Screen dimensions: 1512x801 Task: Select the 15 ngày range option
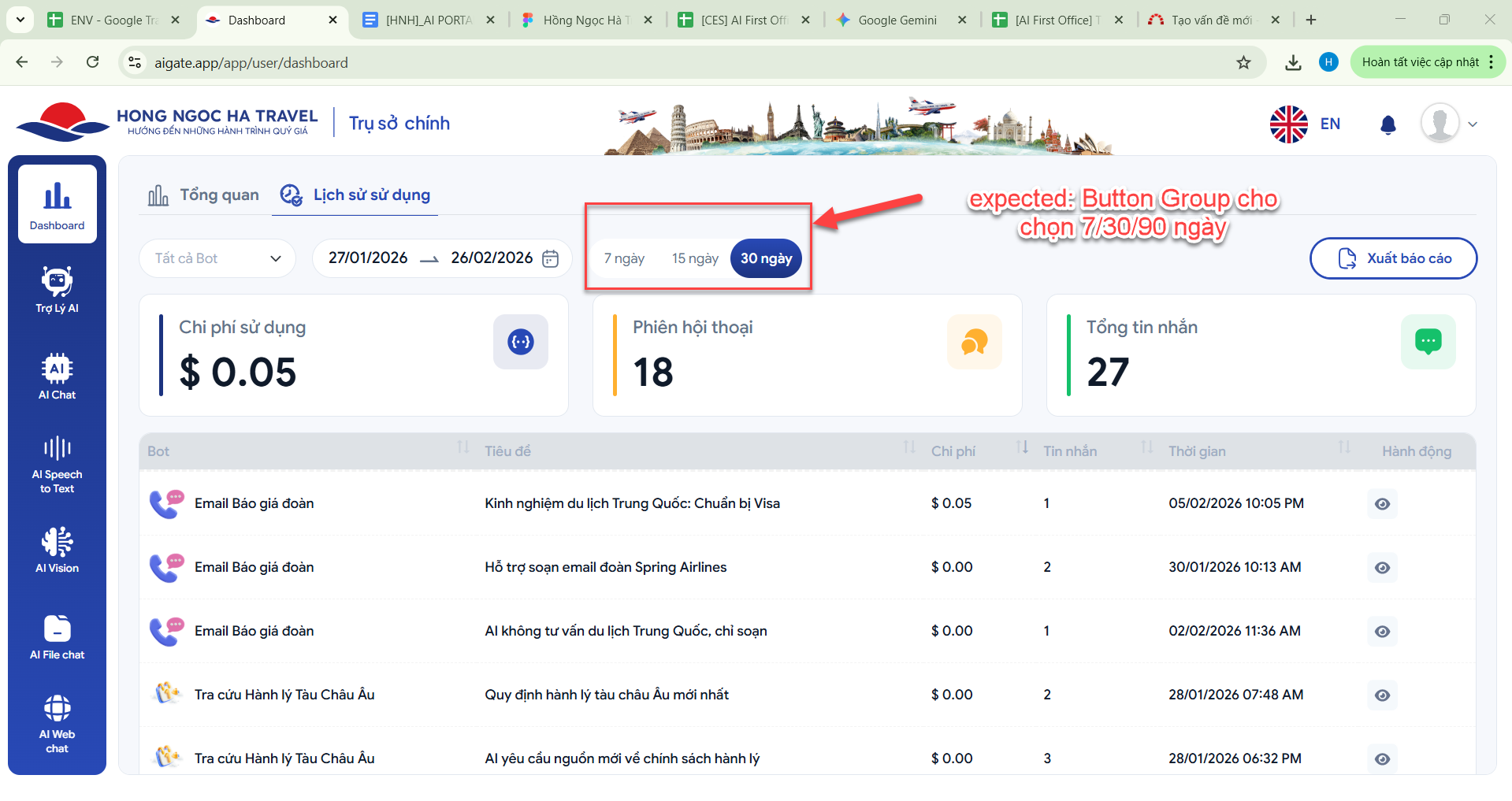click(694, 258)
